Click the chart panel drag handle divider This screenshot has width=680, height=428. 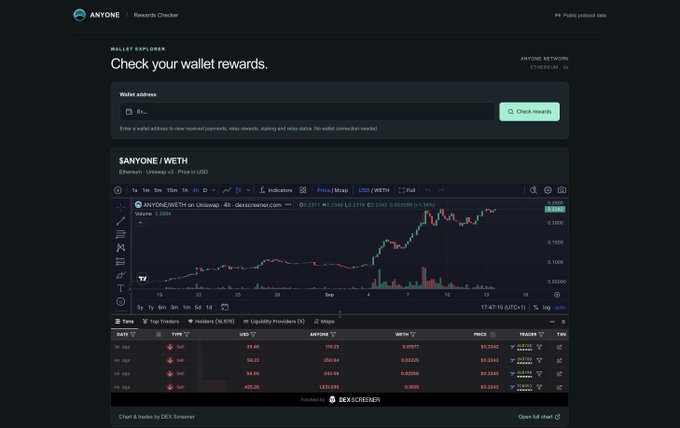[x=340, y=314]
